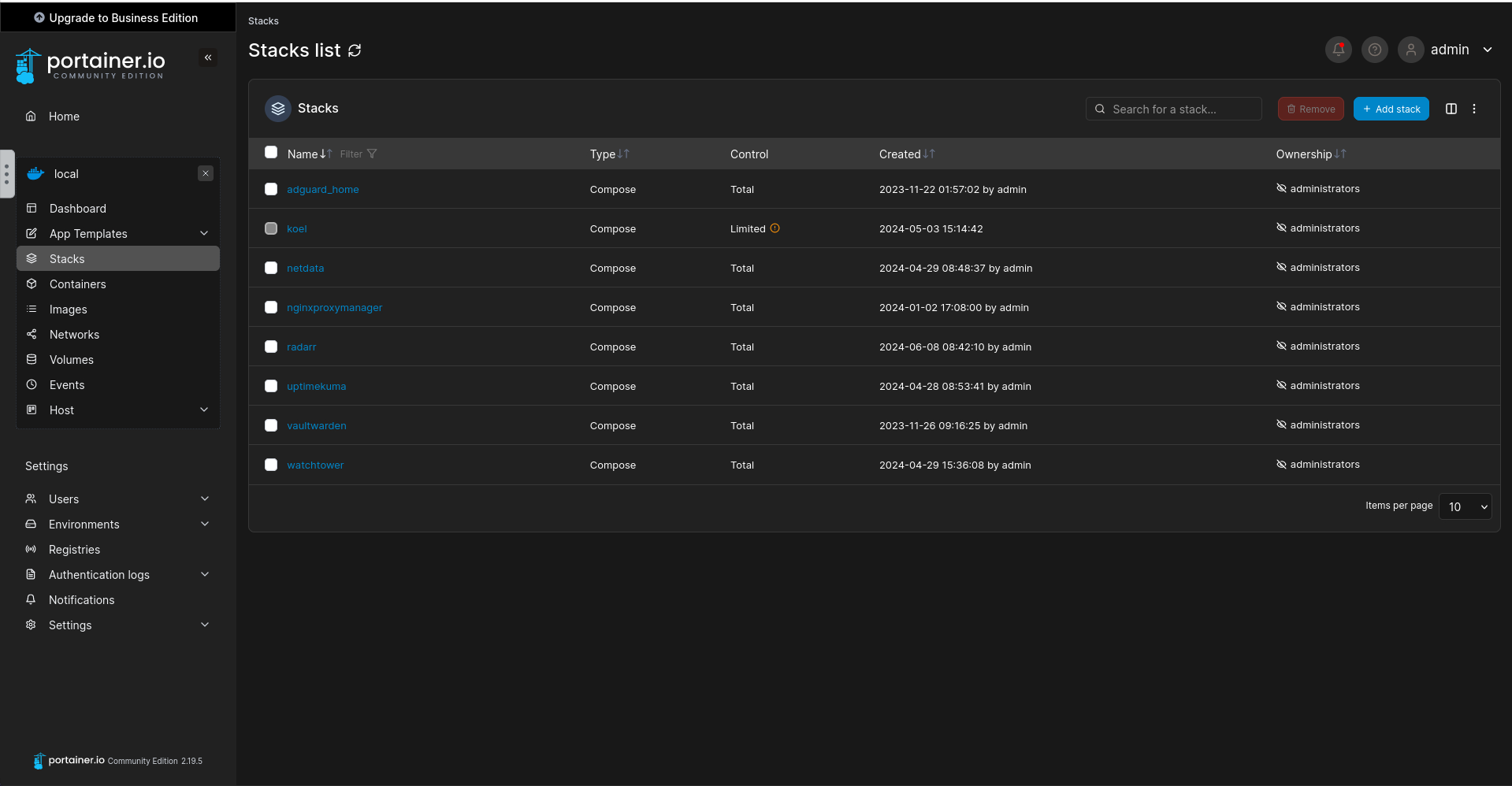Open the notifications bell icon
This screenshot has height=786, width=1512.
pyautogui.click(x=1338, y=50)
